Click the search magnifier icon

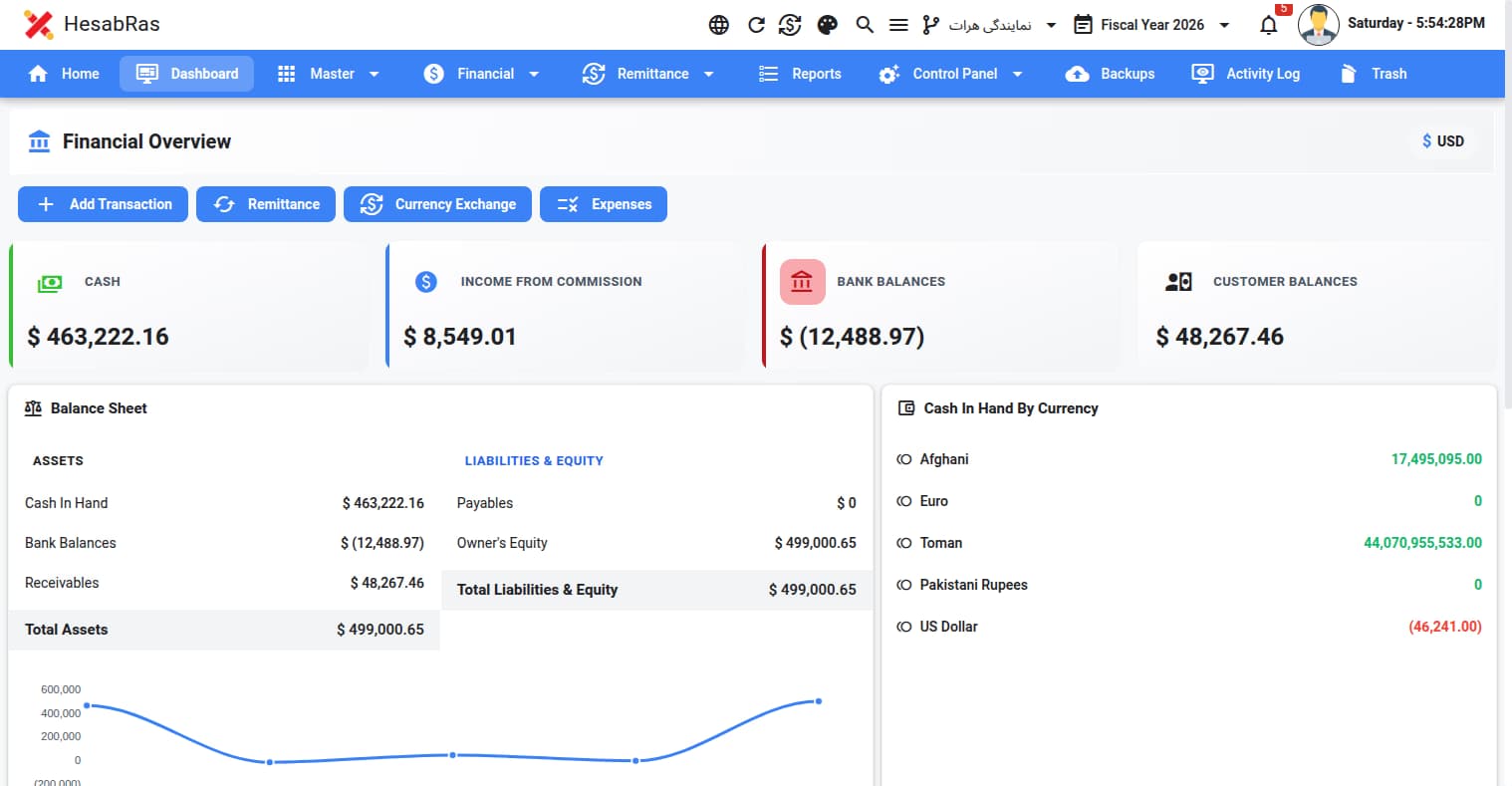coord(865,25)
